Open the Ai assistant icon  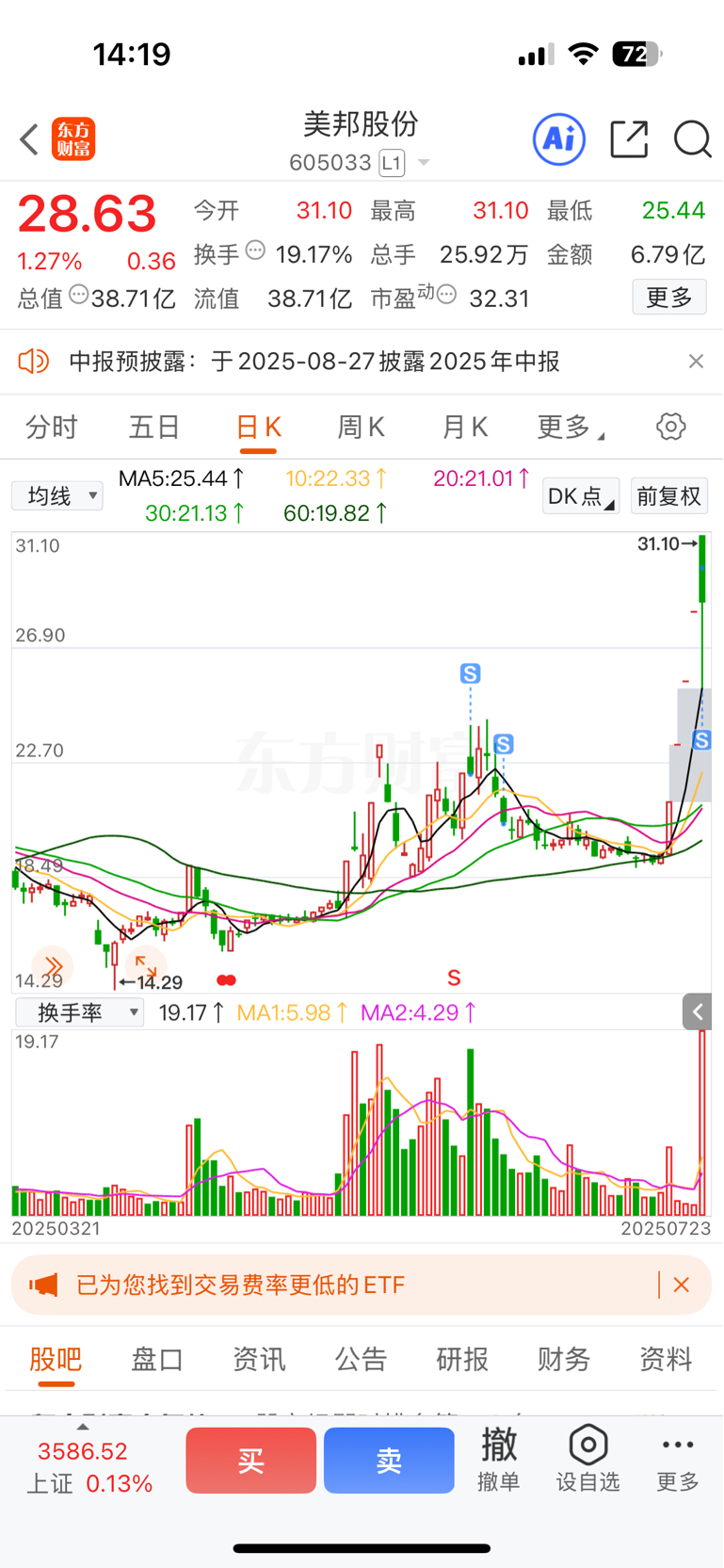pos(559,139)
